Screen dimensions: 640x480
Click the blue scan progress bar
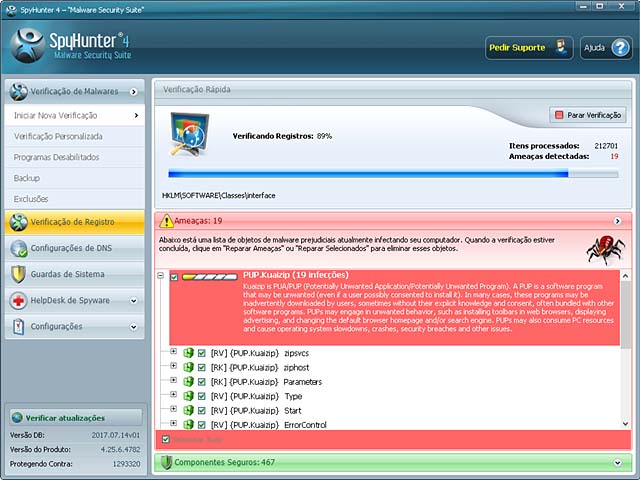pyautogui.click(x=393, y=174)
